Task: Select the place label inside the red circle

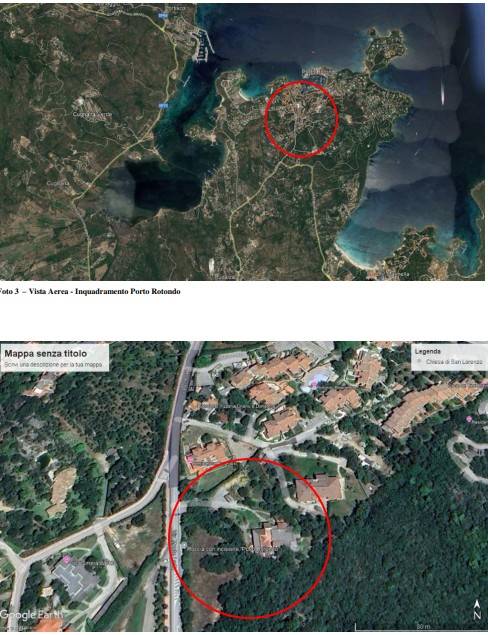Action: pyautogui.click(x=233, y=549)
